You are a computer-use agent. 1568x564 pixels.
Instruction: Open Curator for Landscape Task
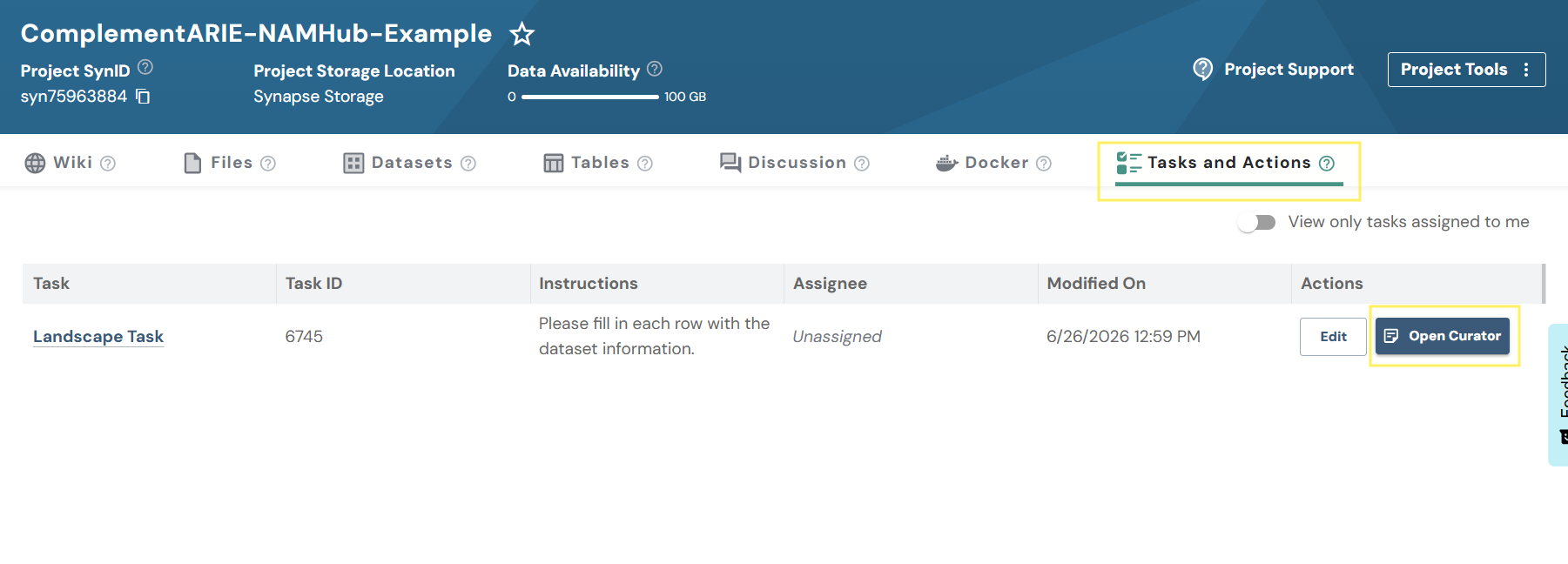(1443, 336)
